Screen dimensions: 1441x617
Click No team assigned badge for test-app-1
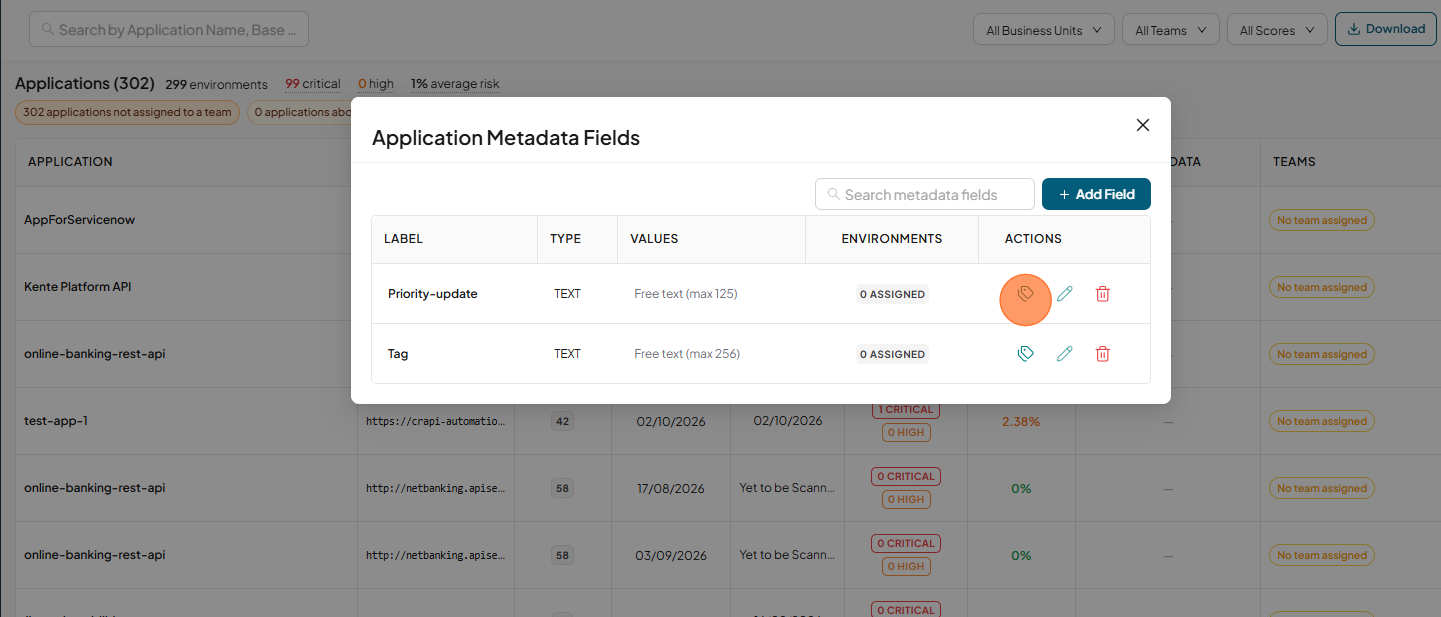click(x=1322, y=421)
